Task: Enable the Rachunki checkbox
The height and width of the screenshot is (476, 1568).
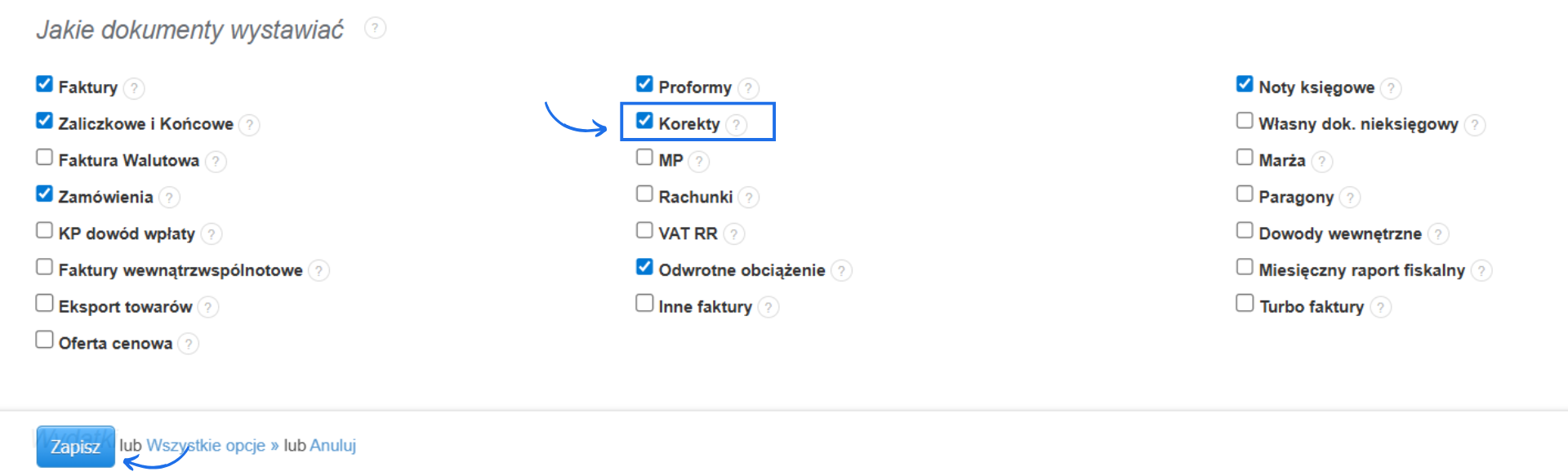Action: (x=644, y=194)
